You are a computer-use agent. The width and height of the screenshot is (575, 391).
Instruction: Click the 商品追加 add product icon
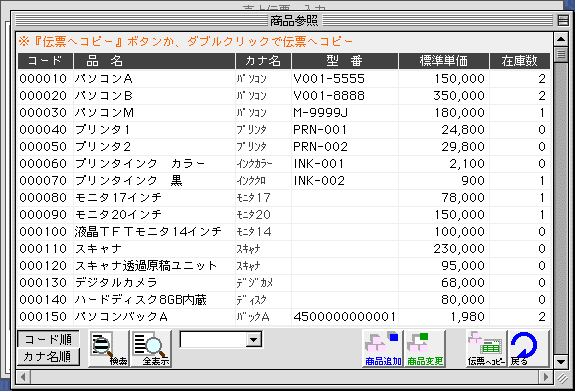[x=382, y=348]
